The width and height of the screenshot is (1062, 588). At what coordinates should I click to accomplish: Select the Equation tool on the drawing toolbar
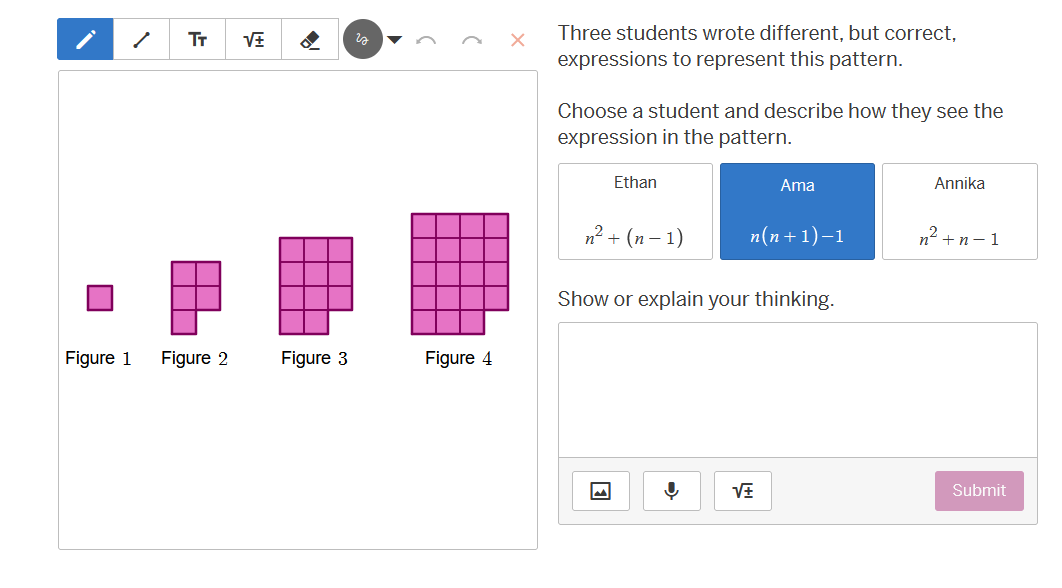(x=253, y=39)
